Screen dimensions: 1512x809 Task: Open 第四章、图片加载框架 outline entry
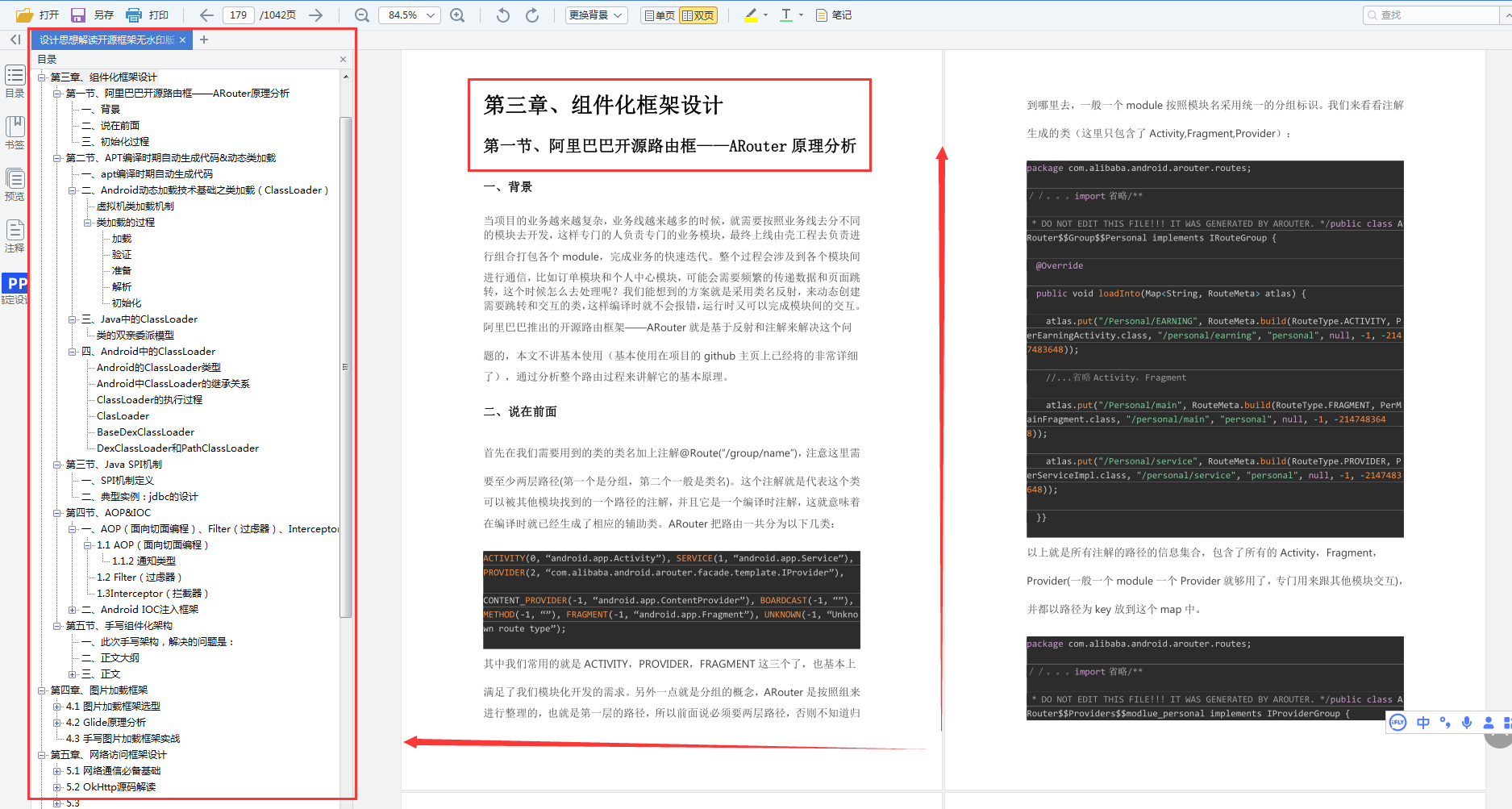[x=99, y=690]
